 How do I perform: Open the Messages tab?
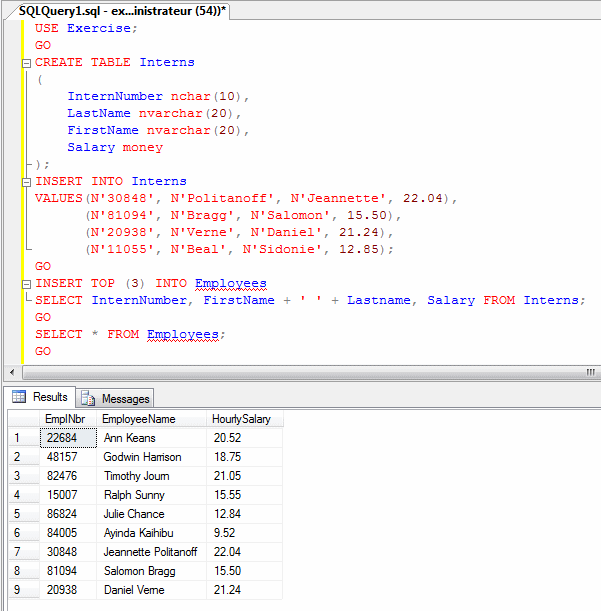pos(115,399)
